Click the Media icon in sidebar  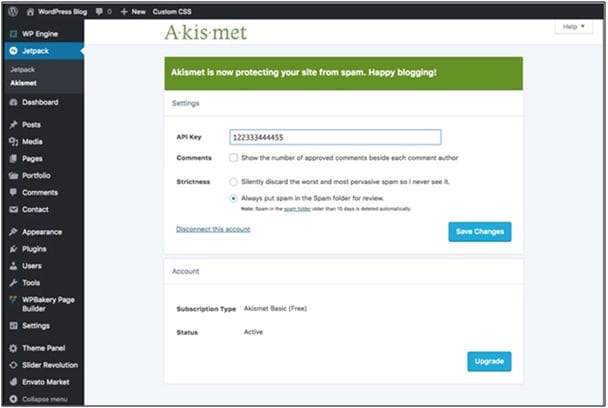click(14, 142)
